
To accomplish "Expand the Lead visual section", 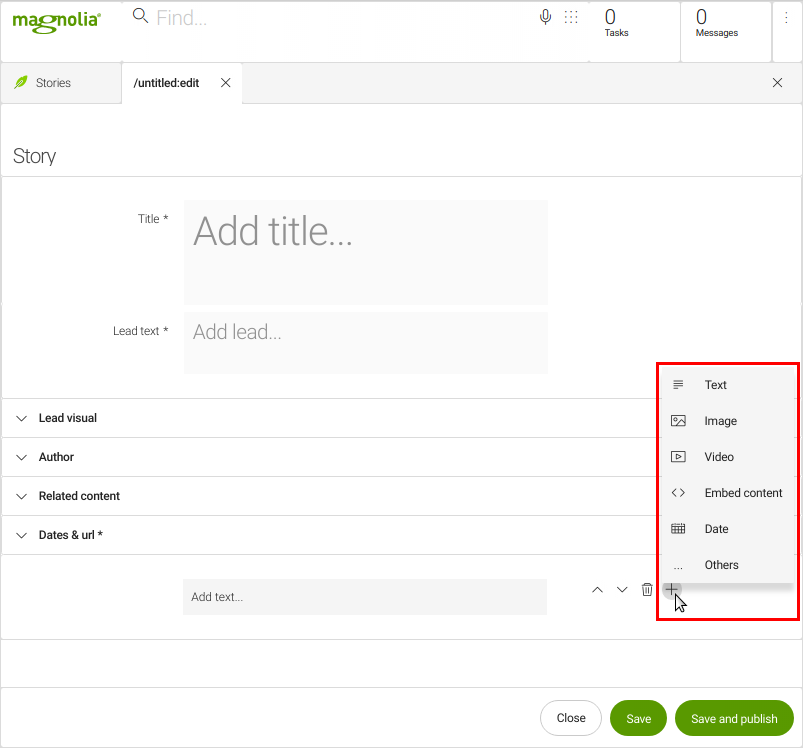I will point(68,418).
